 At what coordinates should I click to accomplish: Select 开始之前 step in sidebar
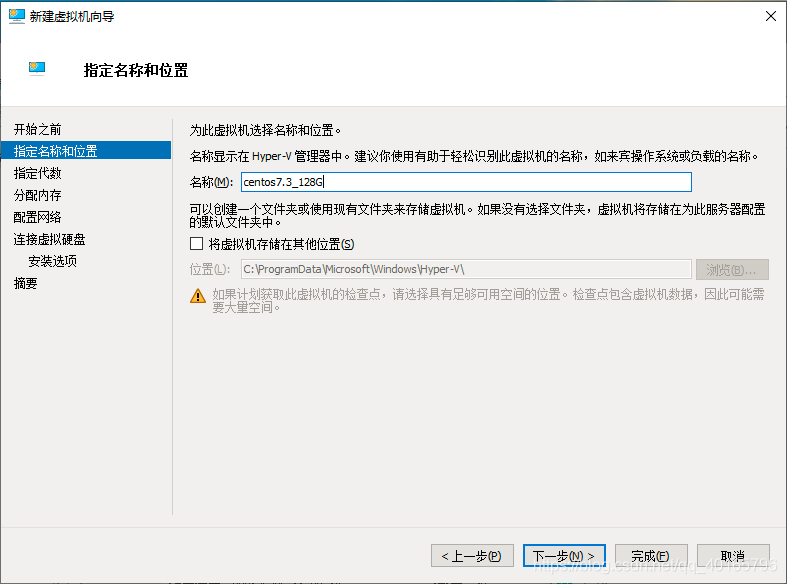[x=38, y=129]
